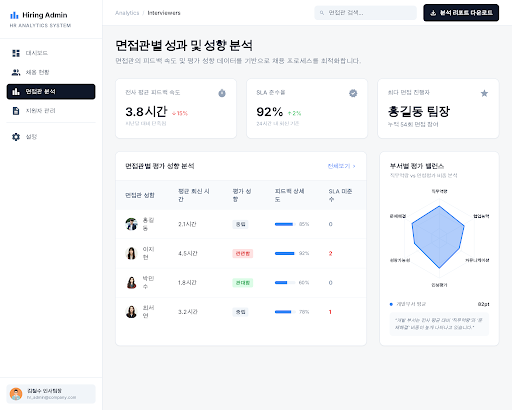Click the verified badge icon on SLA card
The image size is (512, 410).
353,93
